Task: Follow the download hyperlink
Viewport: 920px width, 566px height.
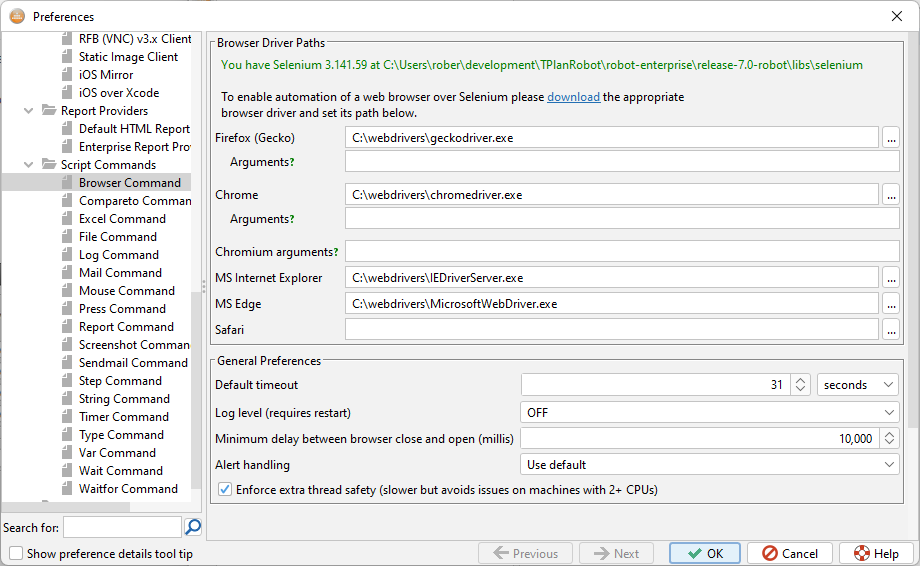Action: [x=573, y=97]
